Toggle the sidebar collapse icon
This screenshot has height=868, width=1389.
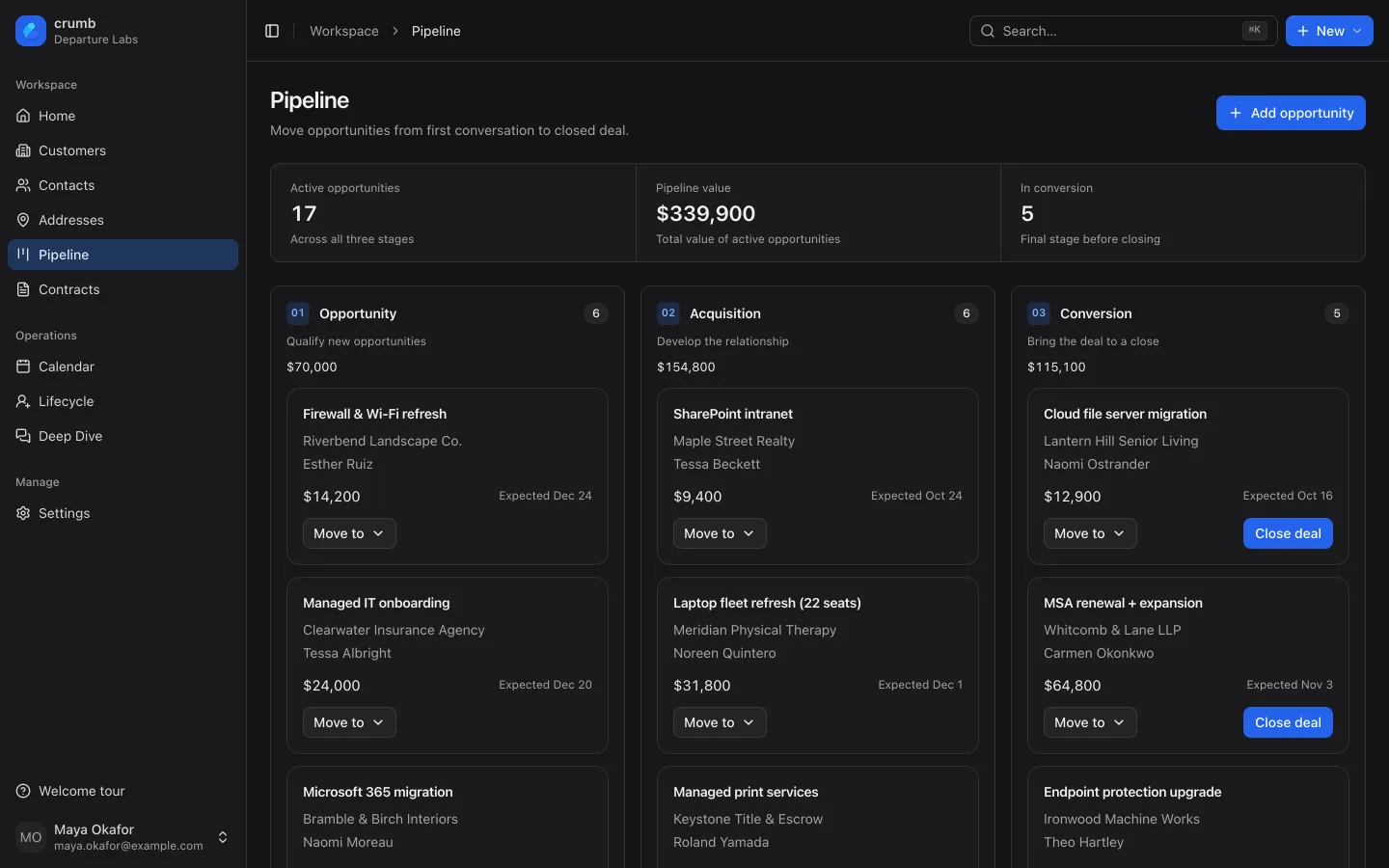click(x=272, y=31)
